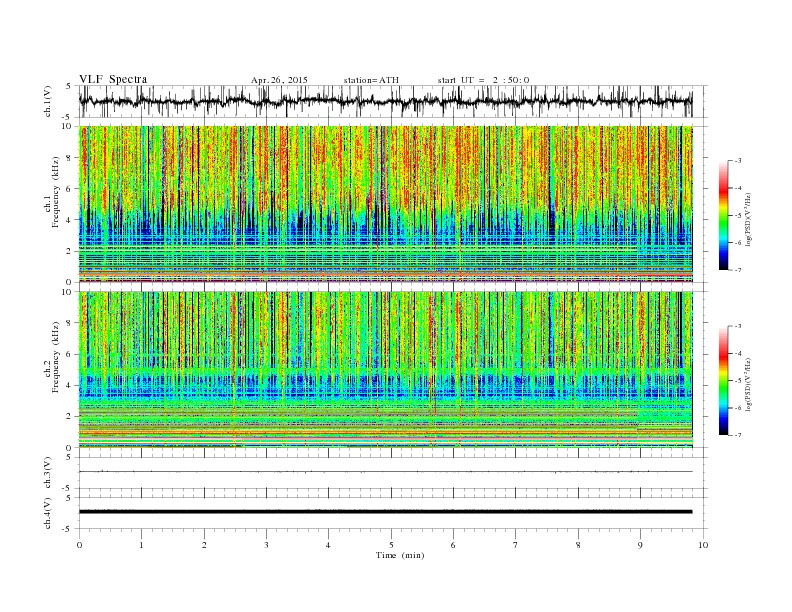Click the 'ch.4(V)' axis label
Screen dimensions: 792x612
[48, 513]
